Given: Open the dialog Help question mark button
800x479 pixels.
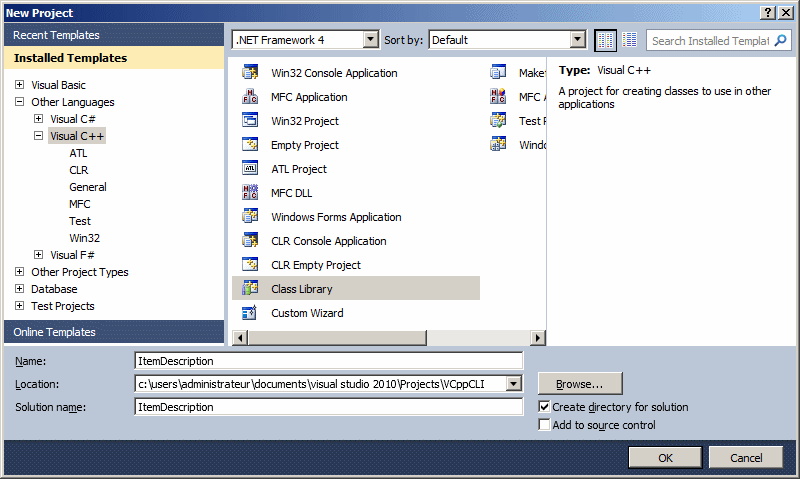Looking at the screenshot, I should click(768, 13).
